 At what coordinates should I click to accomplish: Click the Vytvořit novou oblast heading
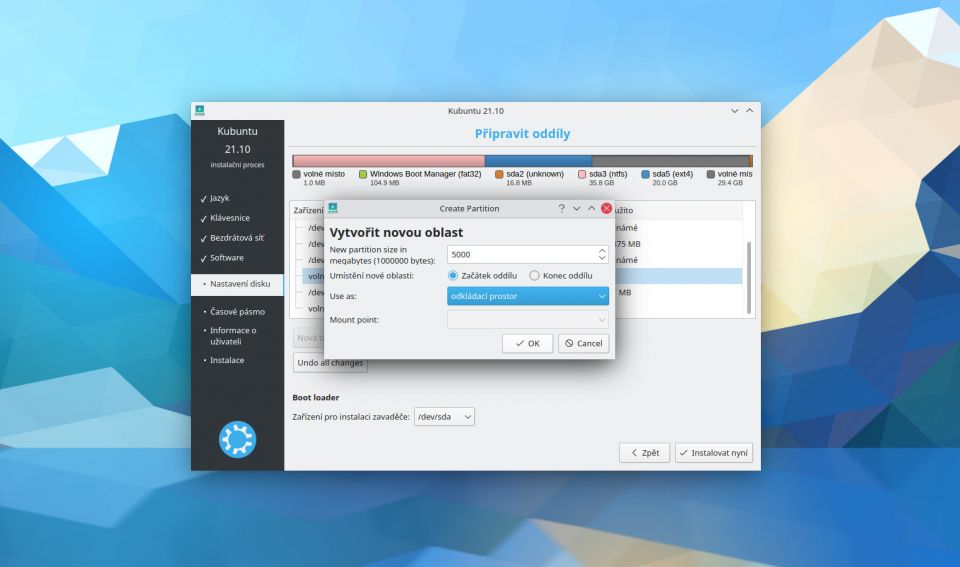pos(396,233)
